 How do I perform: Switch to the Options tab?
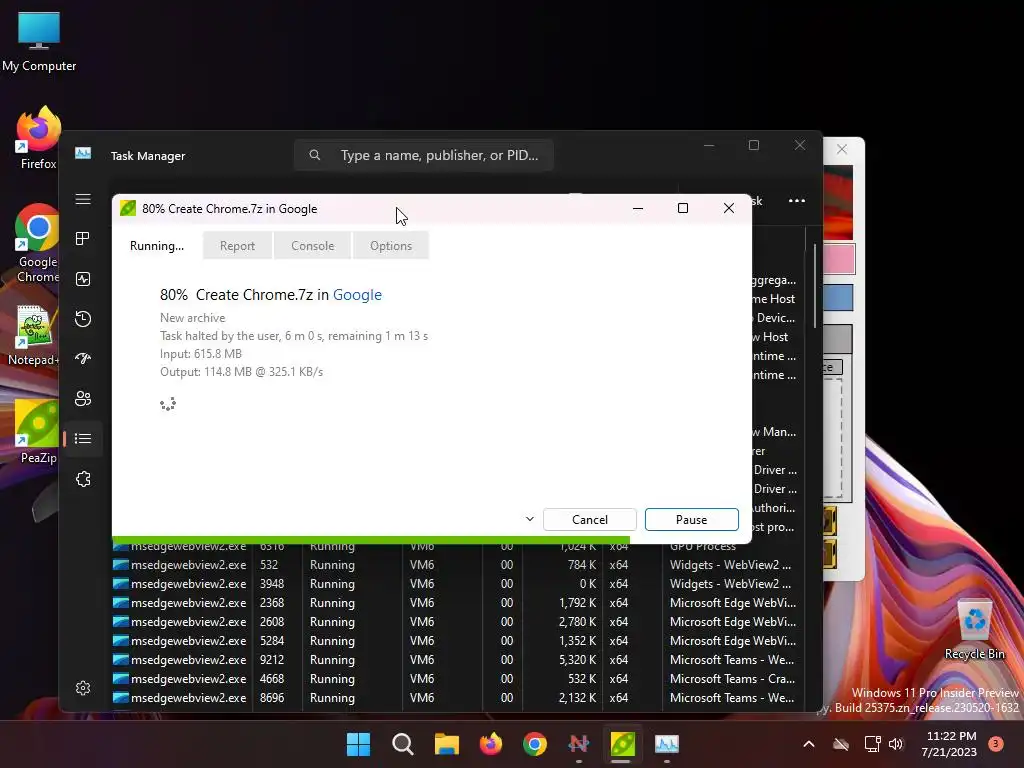click(391, 246)
